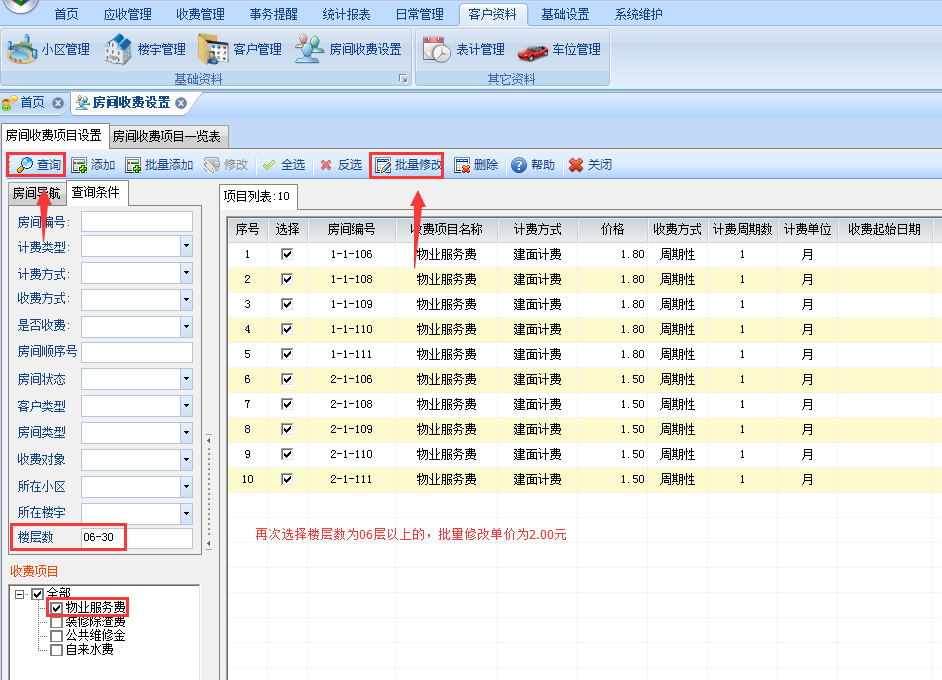Viewport: 942px width, 680px height.
Task: Click the 批量添加 batch add icon
Action: pos(133,165)
